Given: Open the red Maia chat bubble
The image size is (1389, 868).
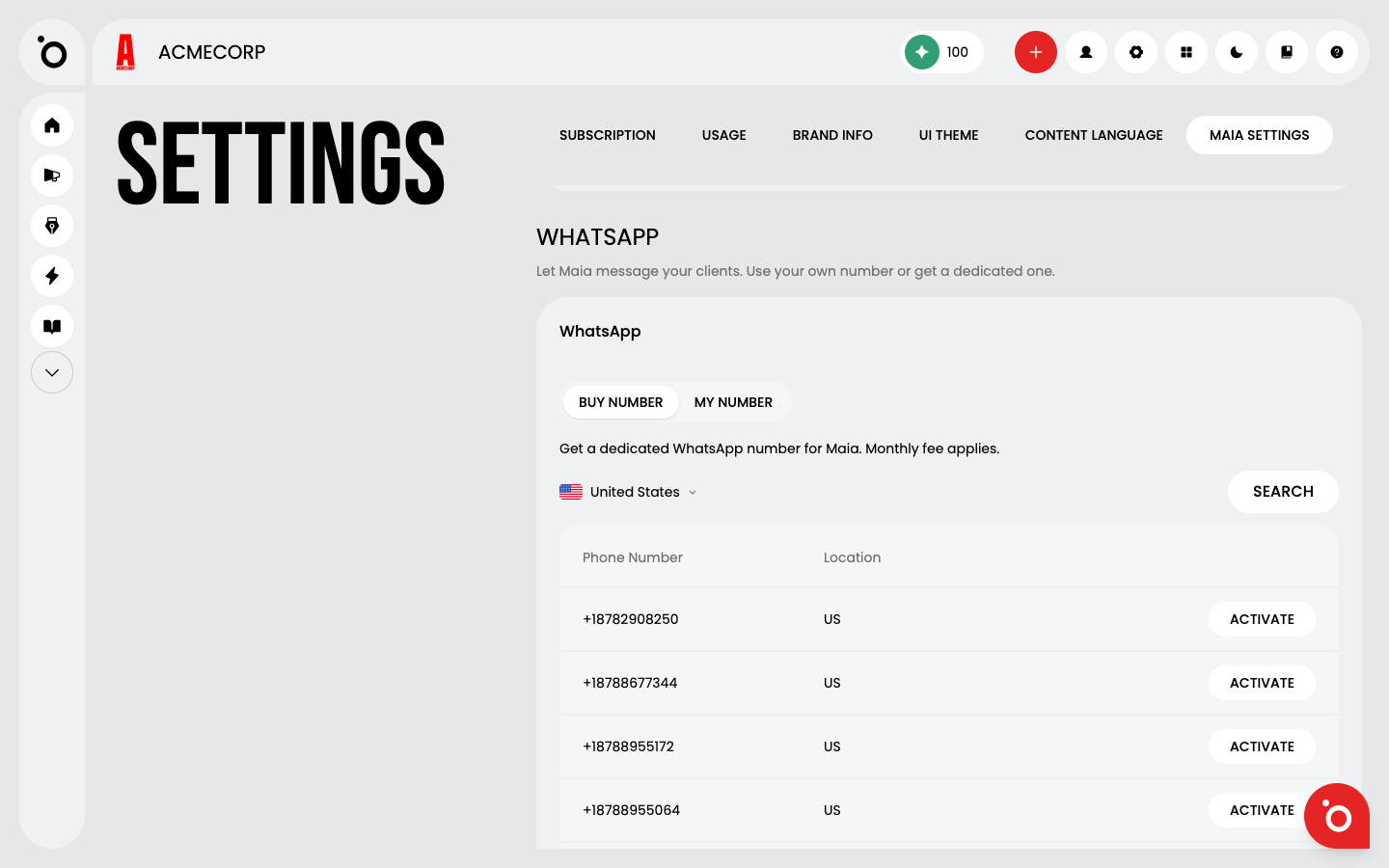Looking at the screenshot, I should (1337, 816).
